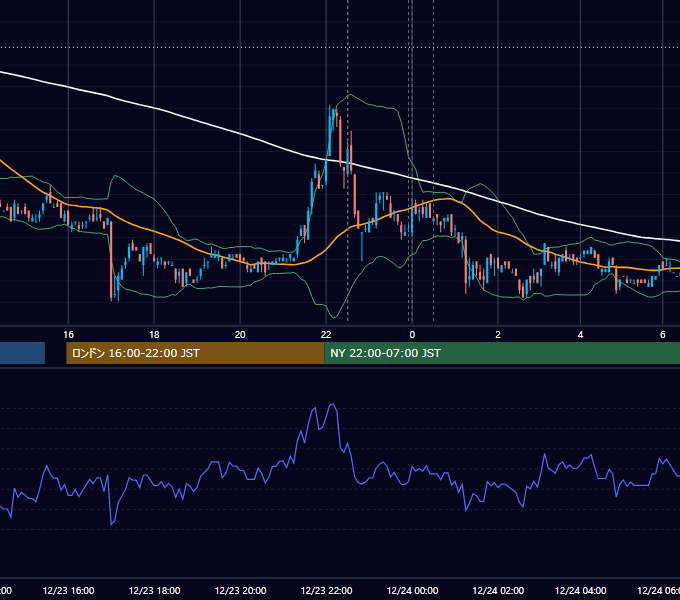Click time label 6 on upper axis
Image resolution: width=680 pixels, height=600 pixels.
(x=662, y=334)
